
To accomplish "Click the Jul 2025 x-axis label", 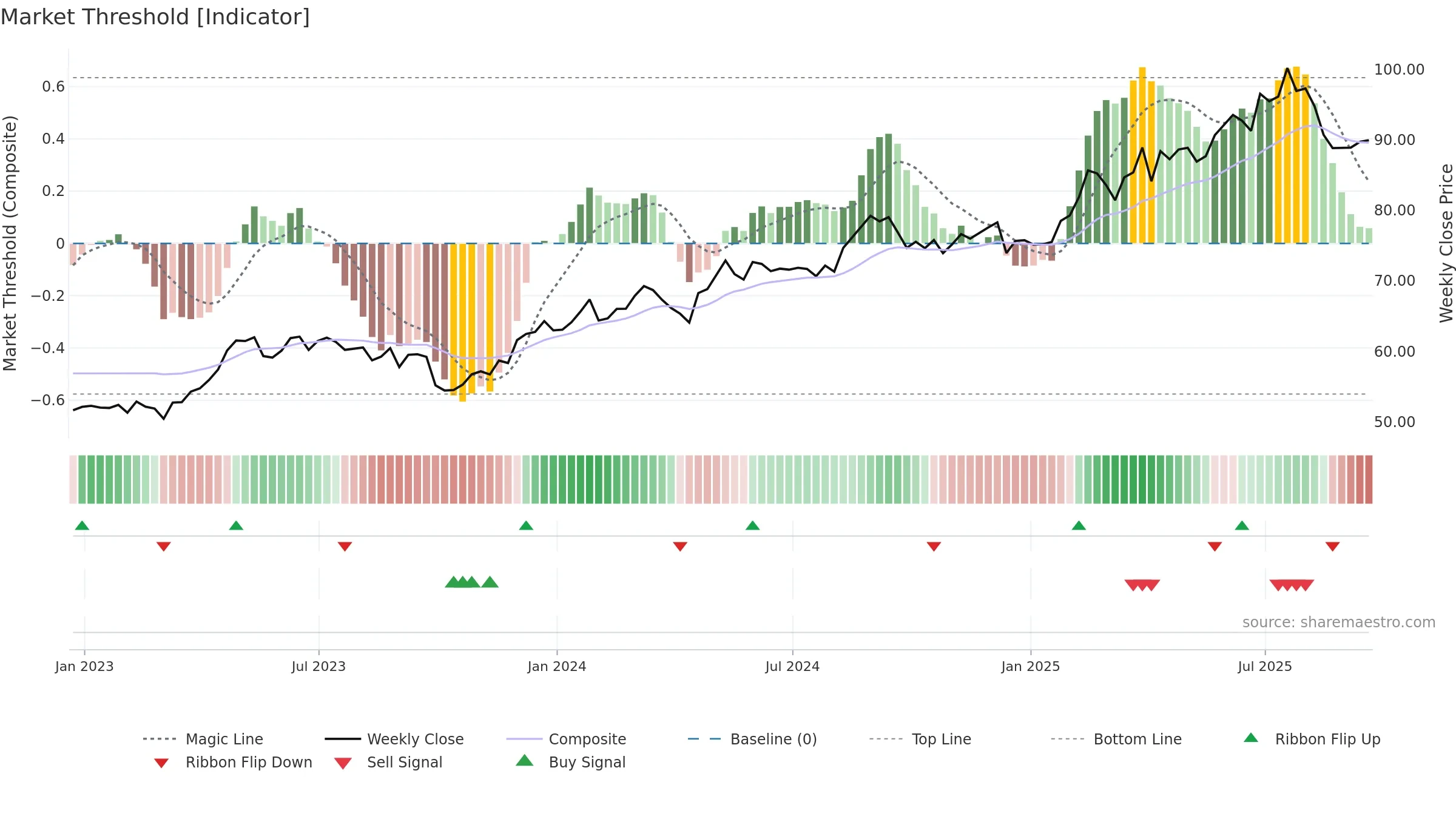I will (x=1265, y=666).
